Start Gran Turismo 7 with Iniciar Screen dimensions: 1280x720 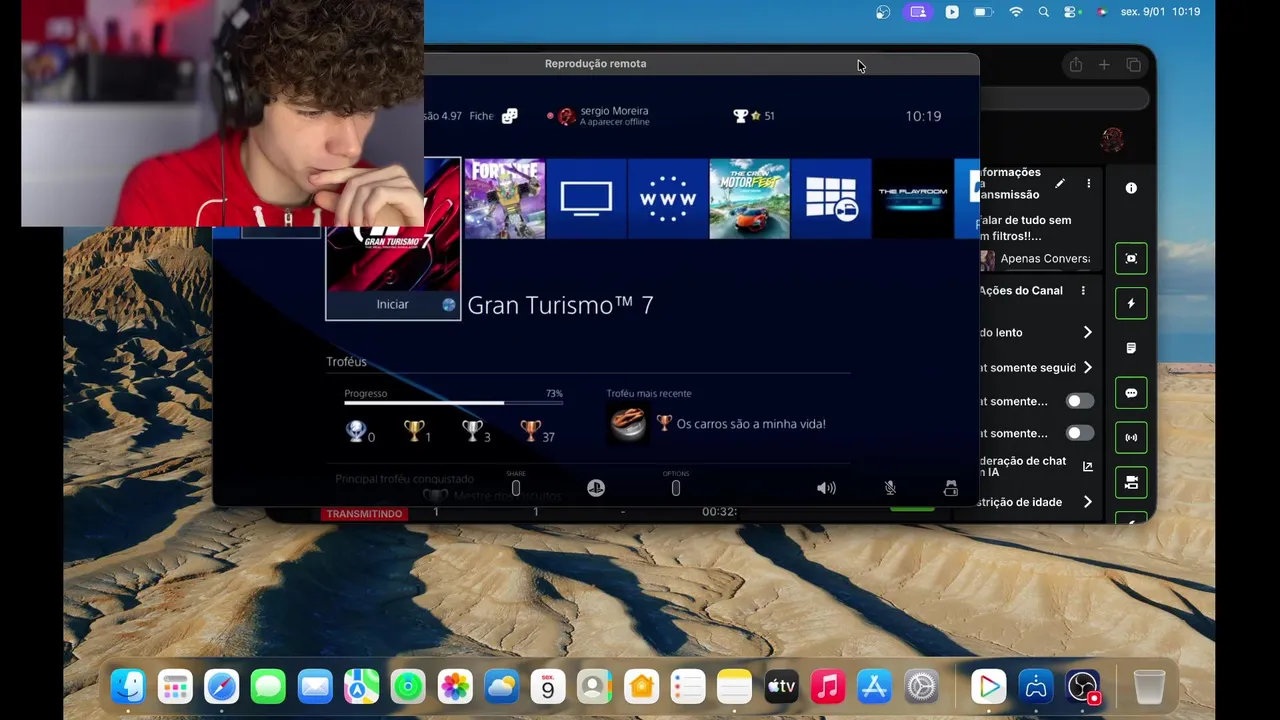(392, 304)
